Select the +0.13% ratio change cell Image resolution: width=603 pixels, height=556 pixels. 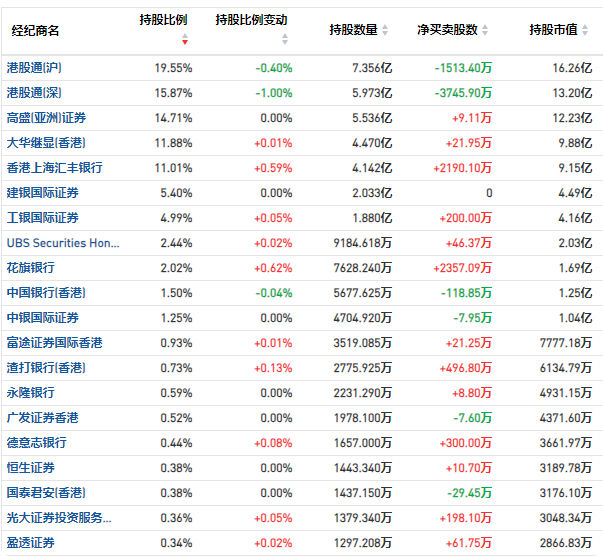[x=273, y=368]
